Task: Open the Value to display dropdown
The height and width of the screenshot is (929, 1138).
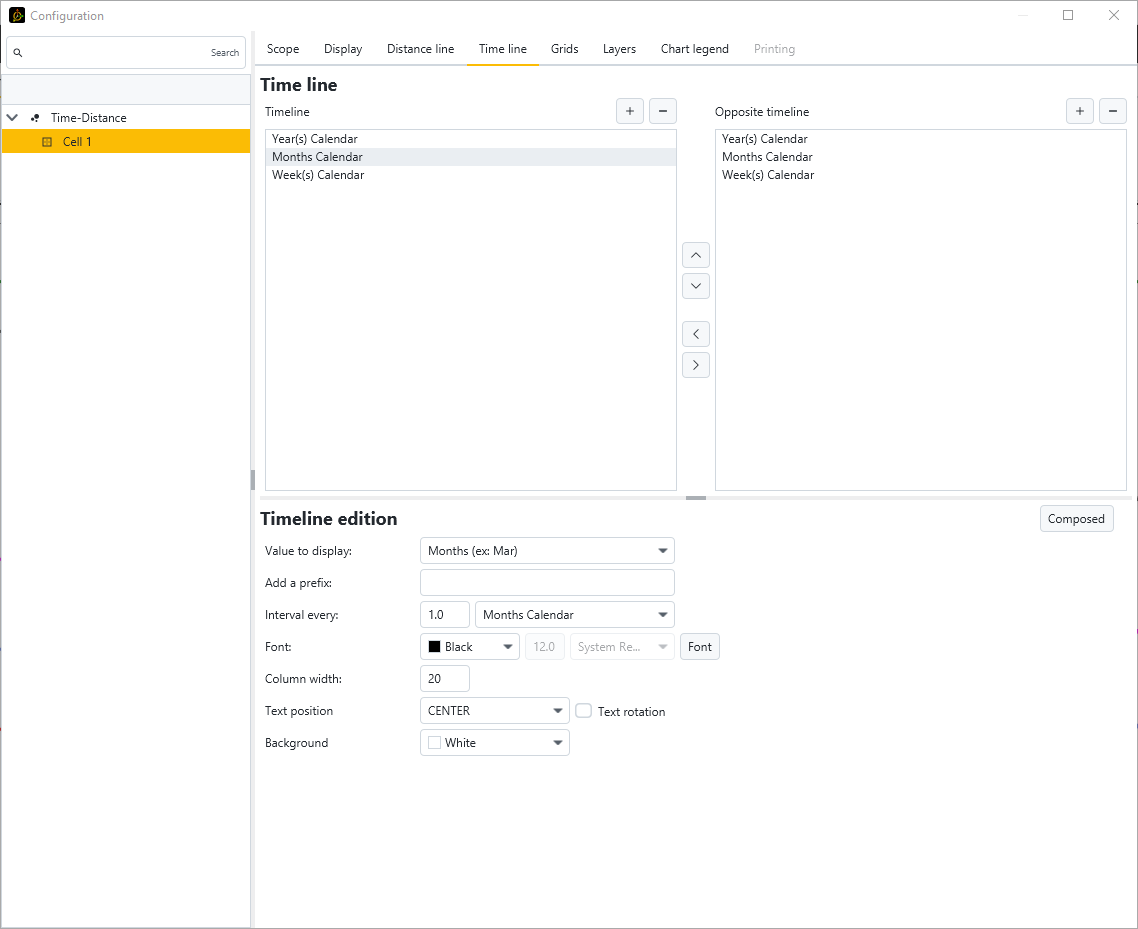Action: [x=547, y=551]
